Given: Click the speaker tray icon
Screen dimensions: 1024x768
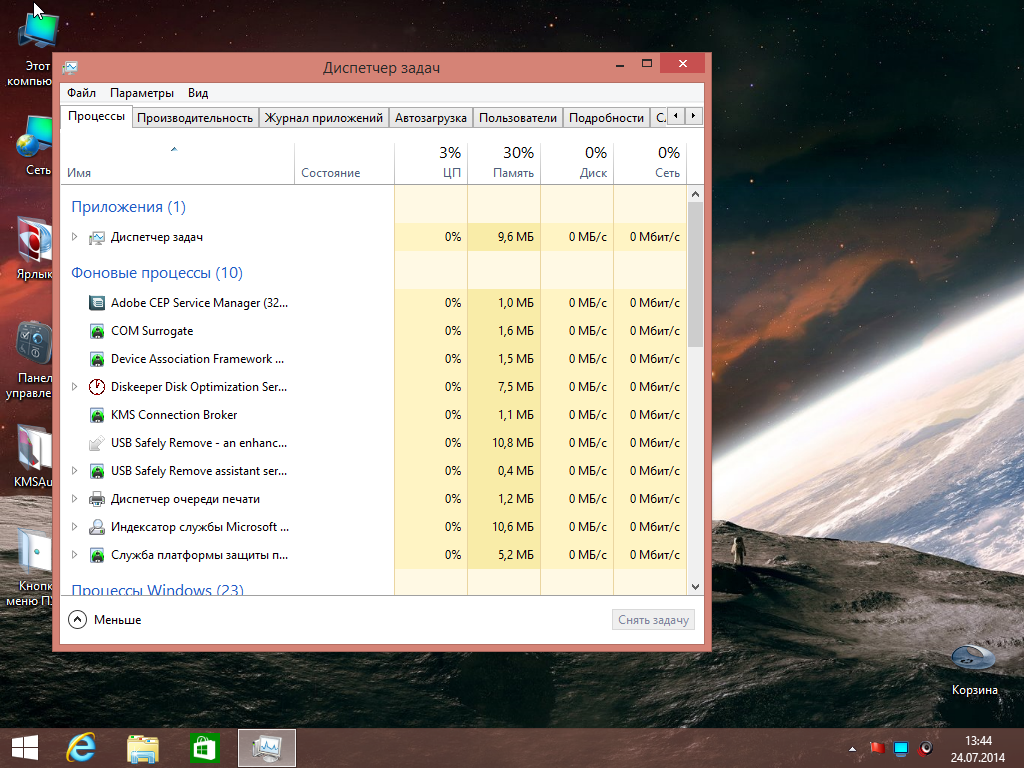Looking at the screenshot, I should 925,748.
